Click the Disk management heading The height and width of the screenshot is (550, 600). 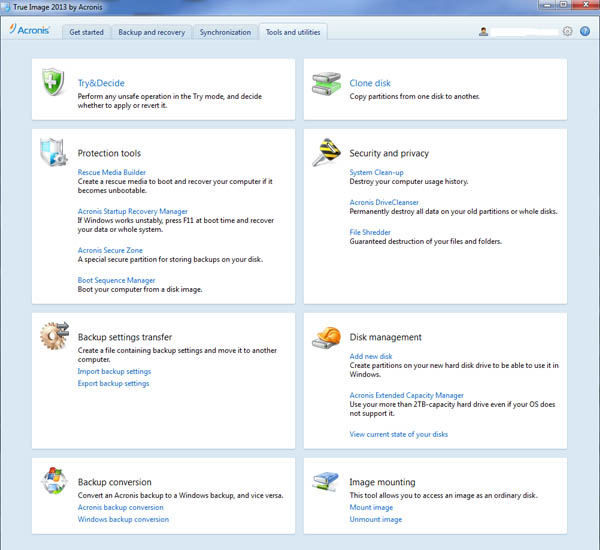point(385,337)
